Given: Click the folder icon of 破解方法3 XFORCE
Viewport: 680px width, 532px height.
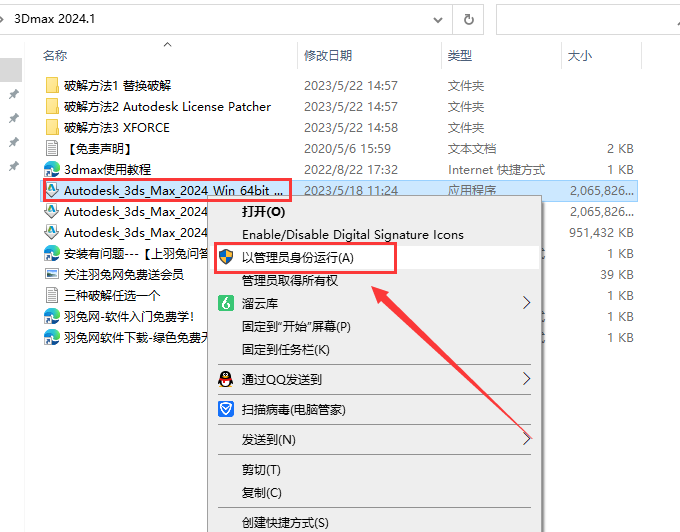Looking at the screenshot, I should coord(52,127).
